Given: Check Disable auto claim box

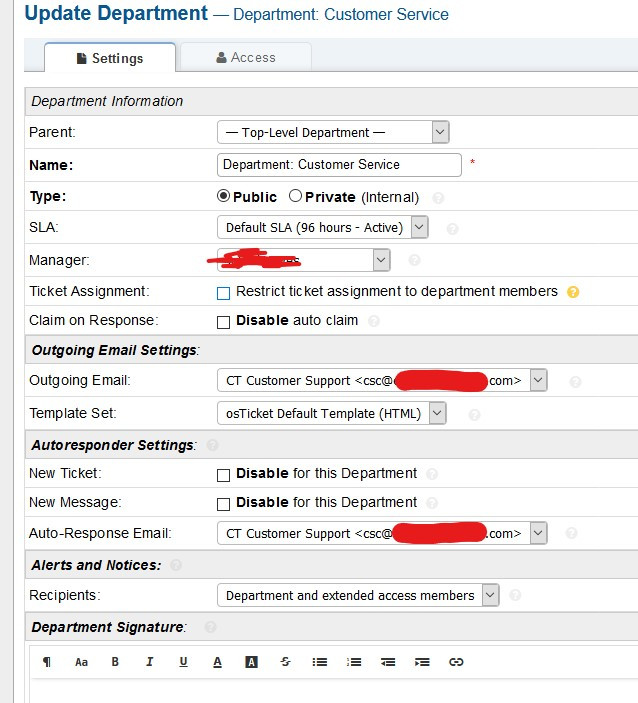Looking at the screenshot, I should 224,322.
